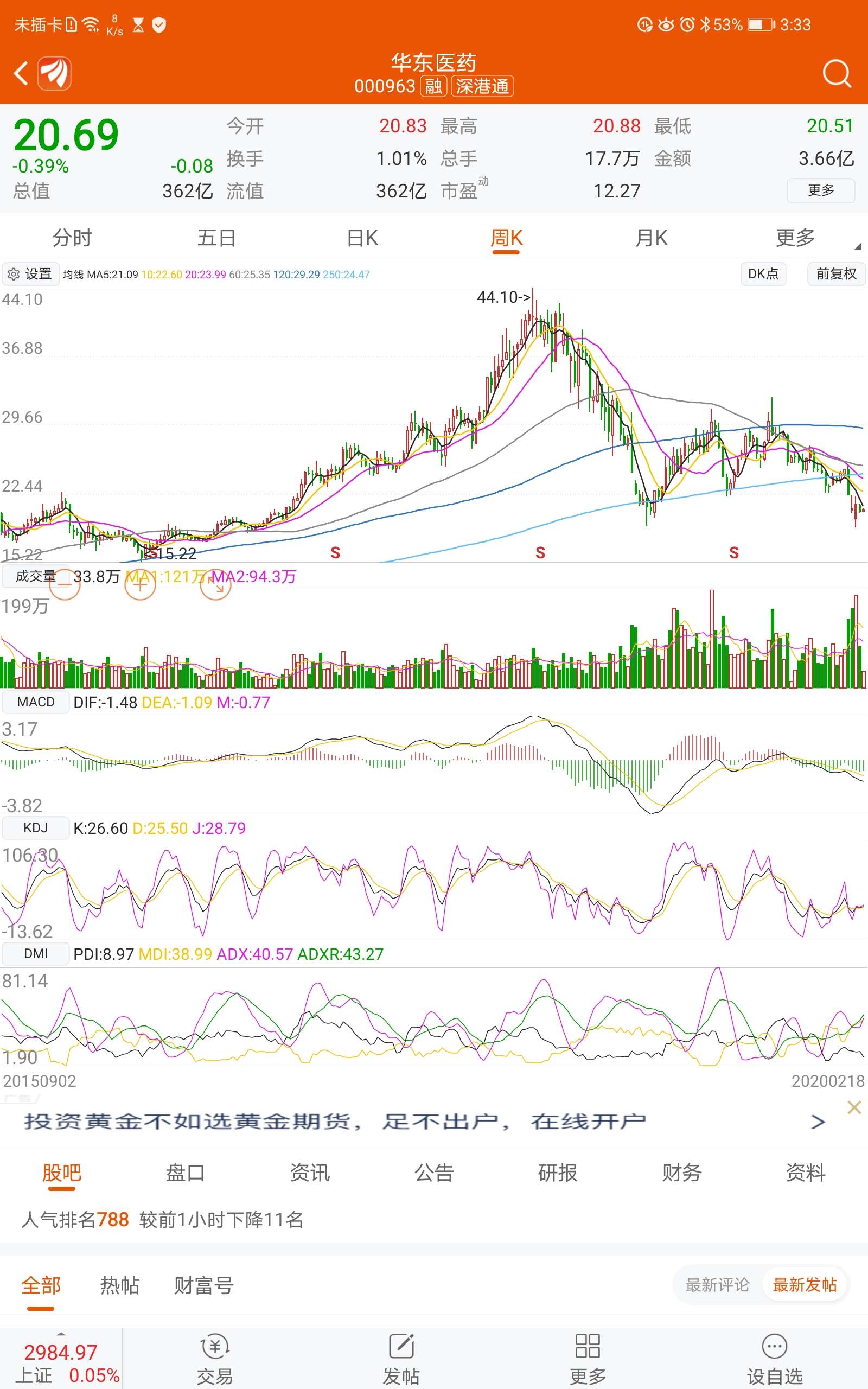Tap the Wi-Fi status icon

click(x=91, y=24)
